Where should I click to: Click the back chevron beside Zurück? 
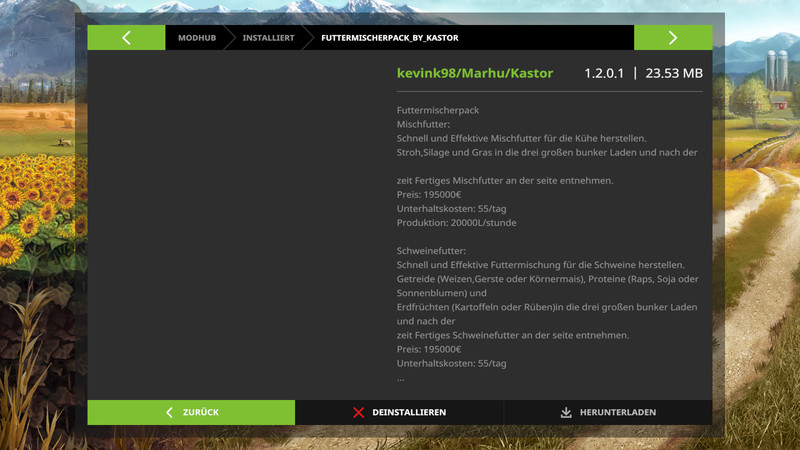tap(169, 412)
